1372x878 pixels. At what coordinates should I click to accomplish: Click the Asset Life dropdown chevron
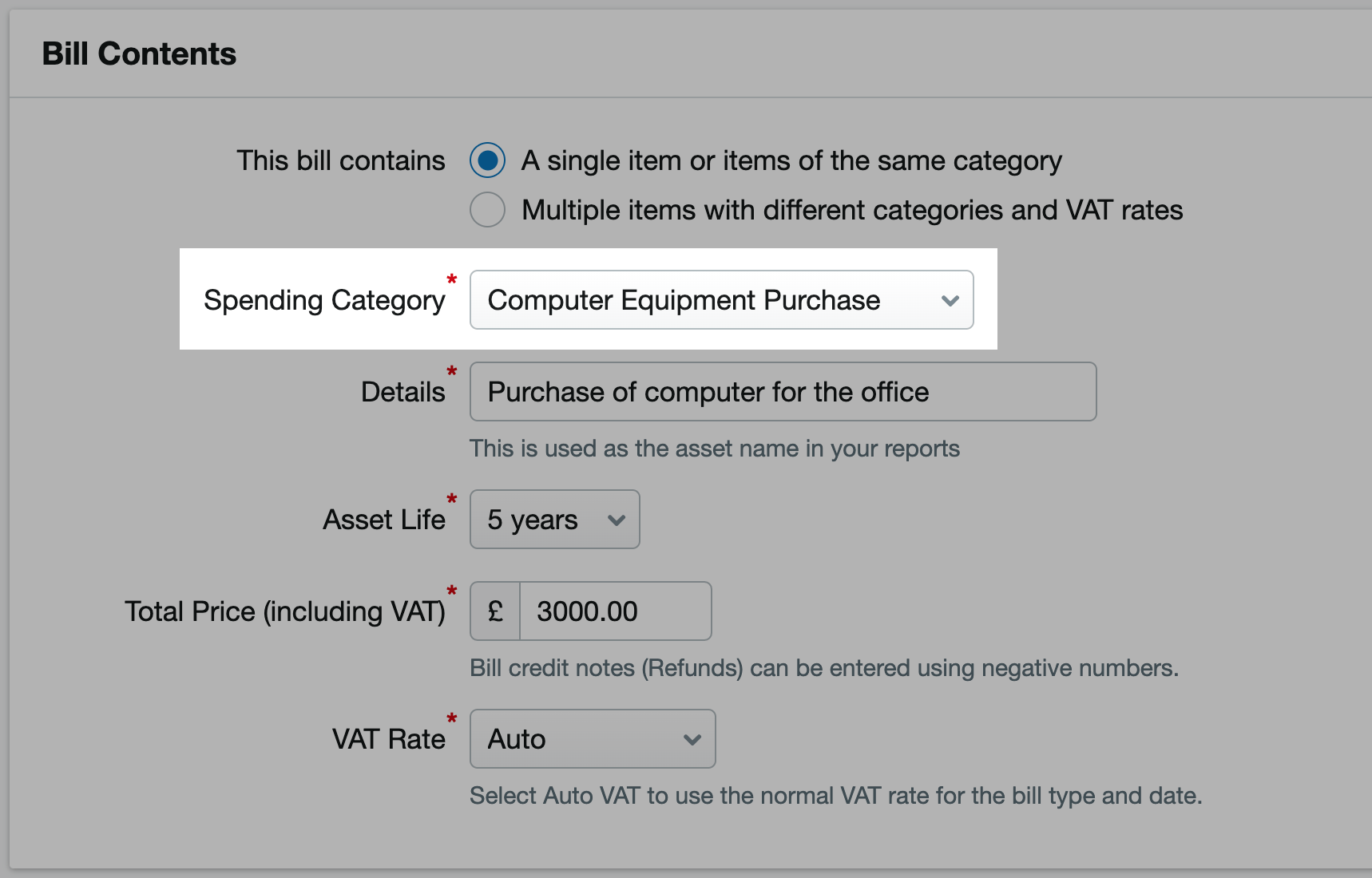(616, 520)
